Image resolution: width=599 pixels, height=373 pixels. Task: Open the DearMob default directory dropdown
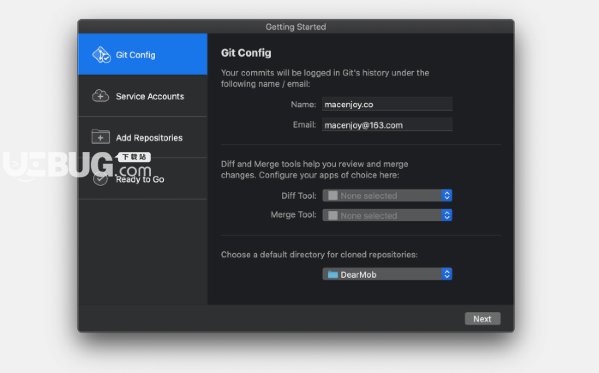coord(387,274)
